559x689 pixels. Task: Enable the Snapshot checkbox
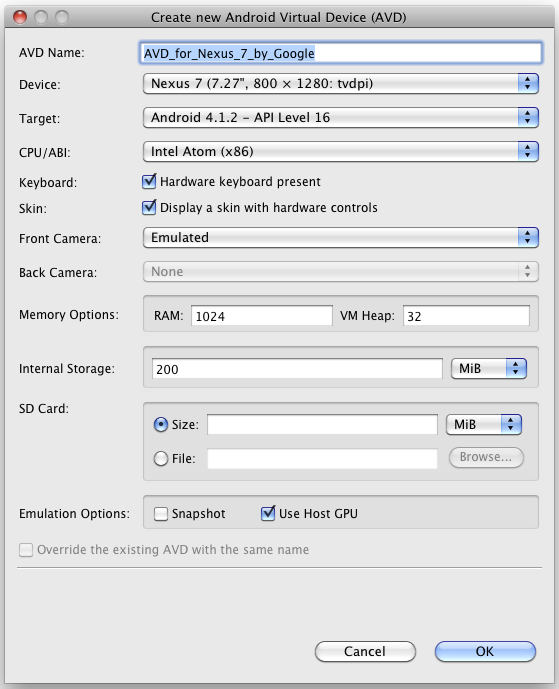[161, 514]
